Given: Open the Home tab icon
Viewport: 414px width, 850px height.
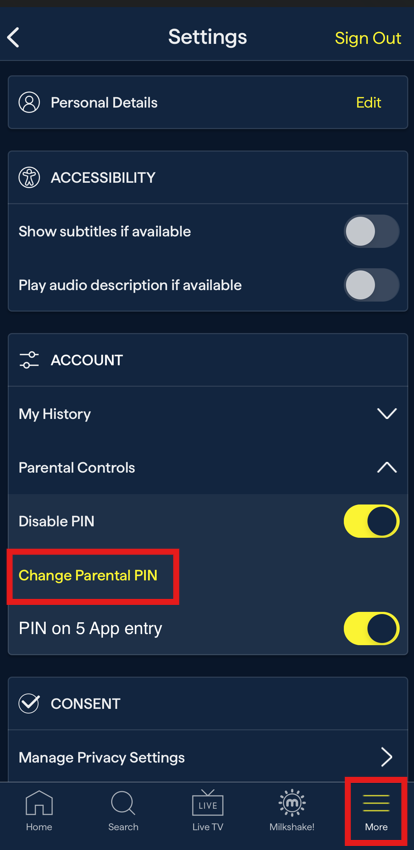Looking at the screenshot, I should [x=39, y=803].
